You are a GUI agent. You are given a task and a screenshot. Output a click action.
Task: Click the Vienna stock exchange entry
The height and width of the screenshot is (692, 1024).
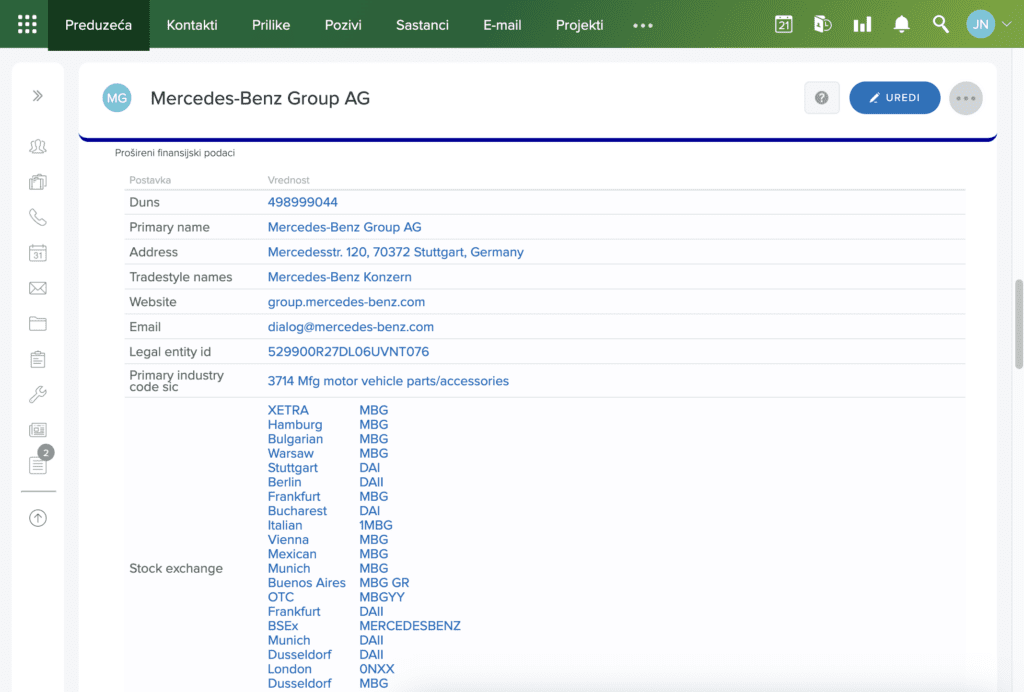coord(288,539)
